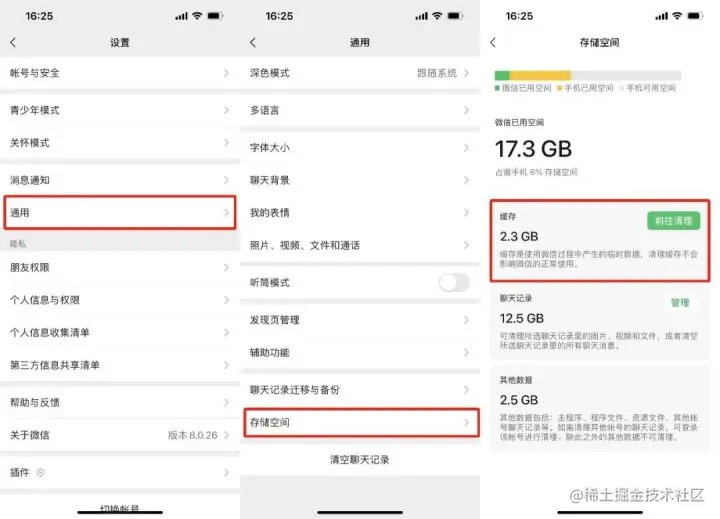Click the yellow 手机已用空间 legend marker
The width and height of the screenshot is (720, 519).
(559, 88)
